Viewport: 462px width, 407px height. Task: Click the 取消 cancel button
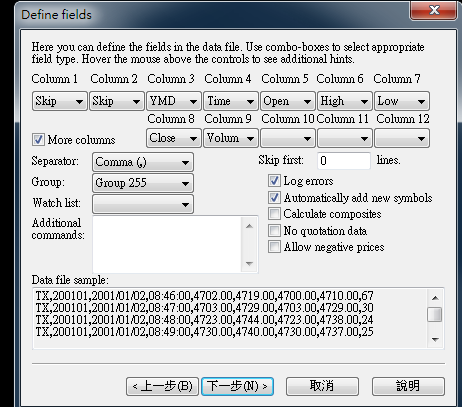[322, 386]
